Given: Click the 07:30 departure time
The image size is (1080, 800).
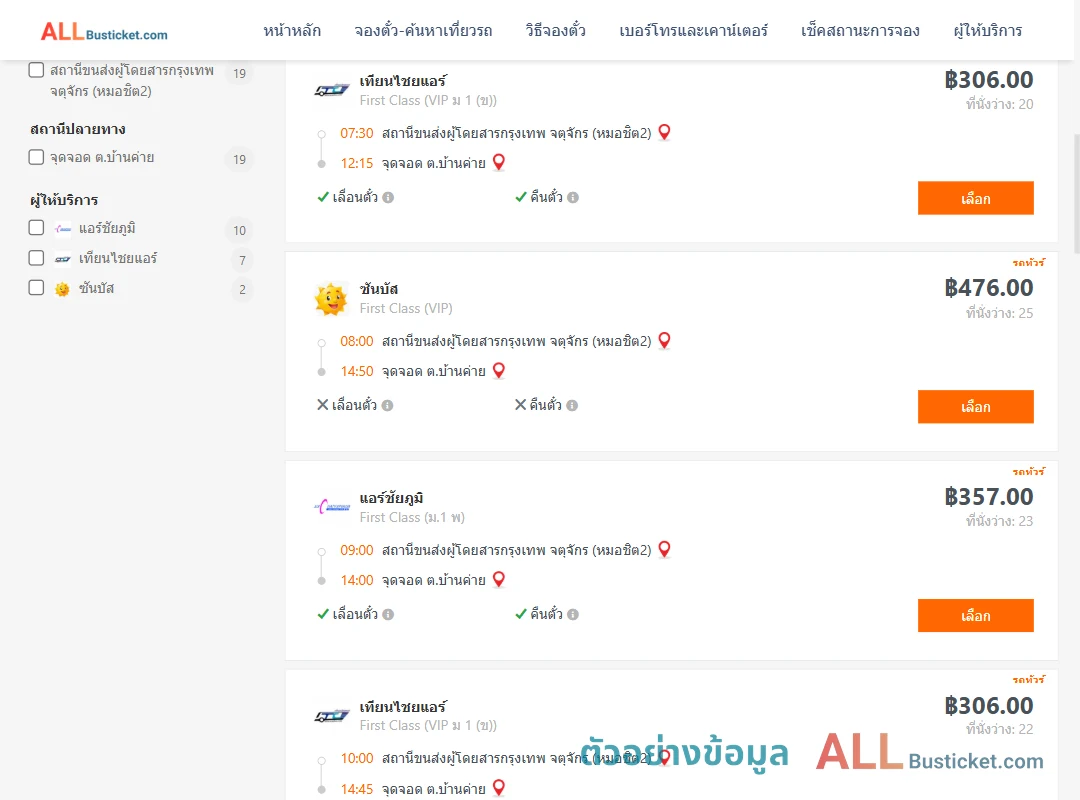Looking at the screenshot, I should point(357,133).
